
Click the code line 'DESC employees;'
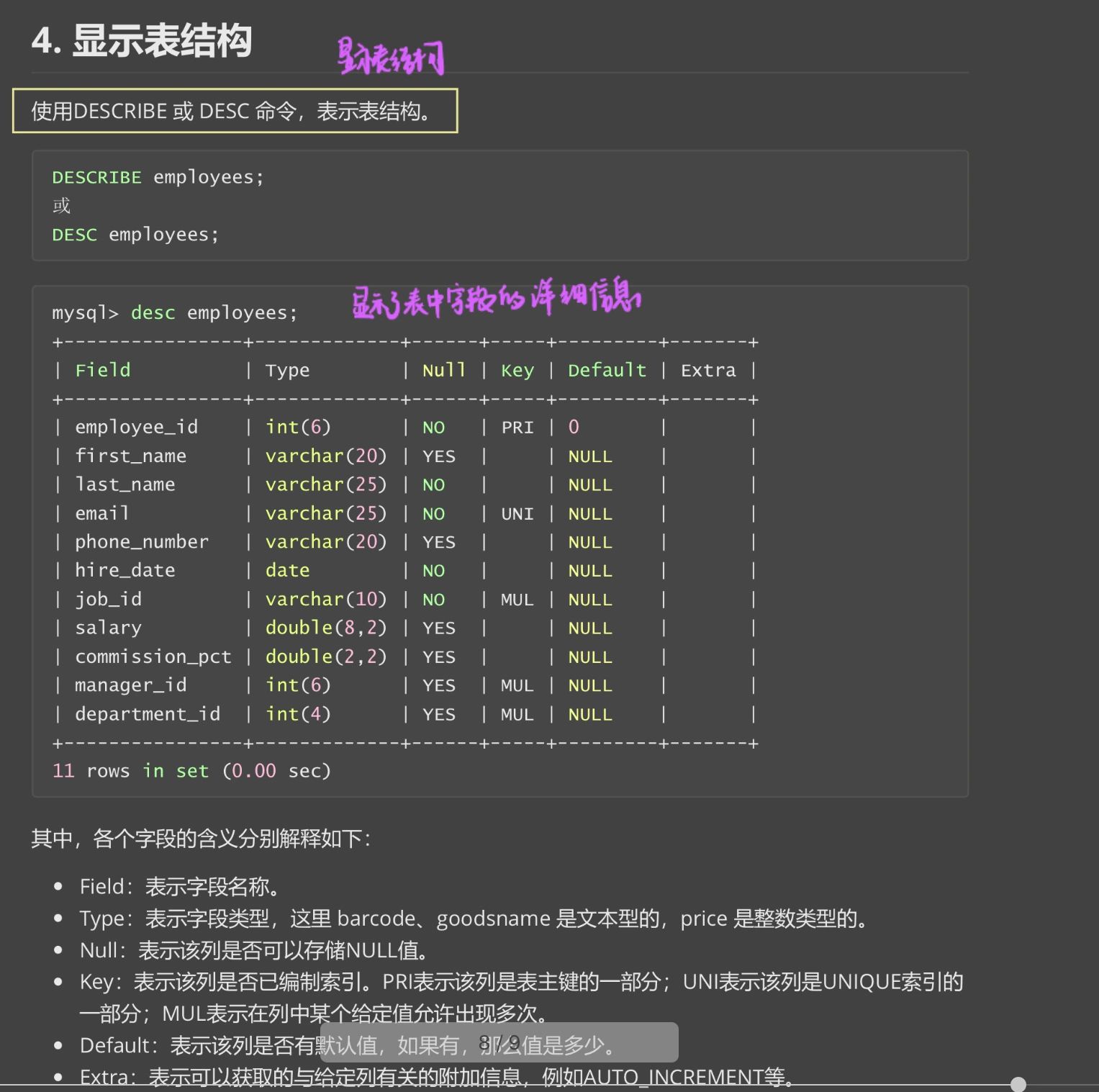135,235
